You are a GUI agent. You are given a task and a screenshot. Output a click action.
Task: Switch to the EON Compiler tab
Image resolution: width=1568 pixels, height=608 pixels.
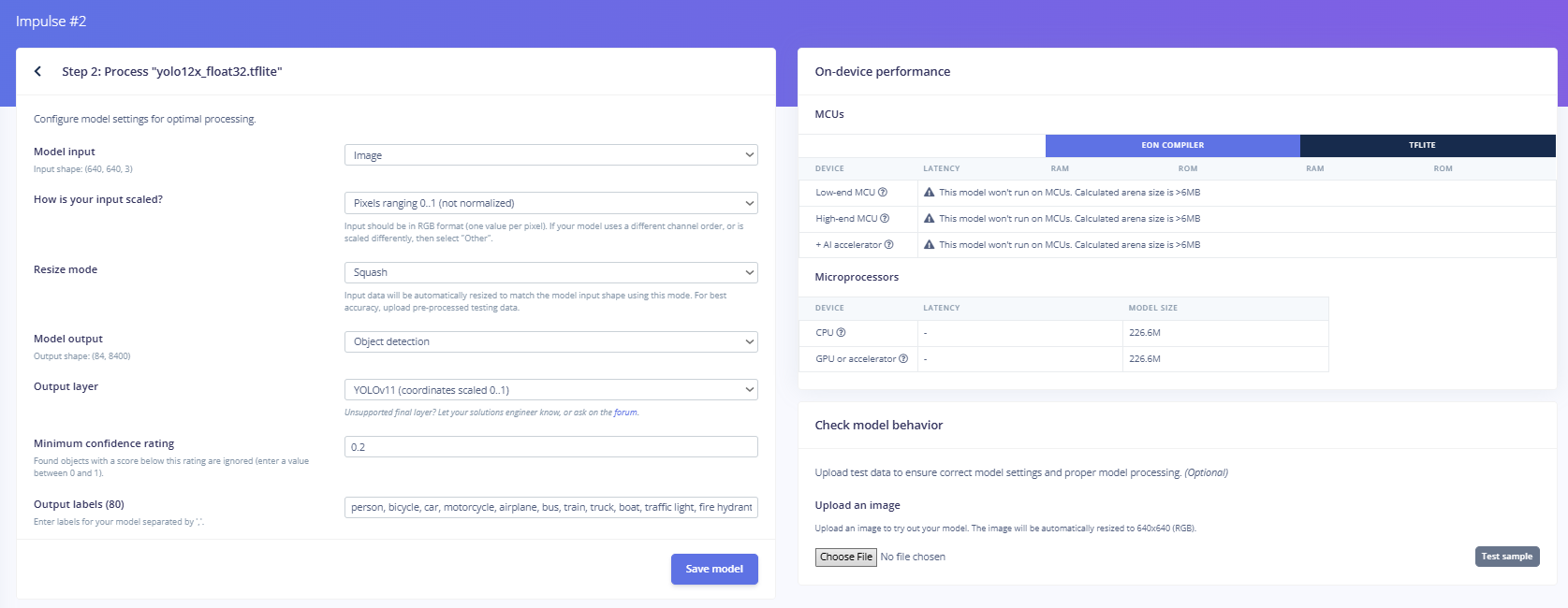coord(1173,145)
